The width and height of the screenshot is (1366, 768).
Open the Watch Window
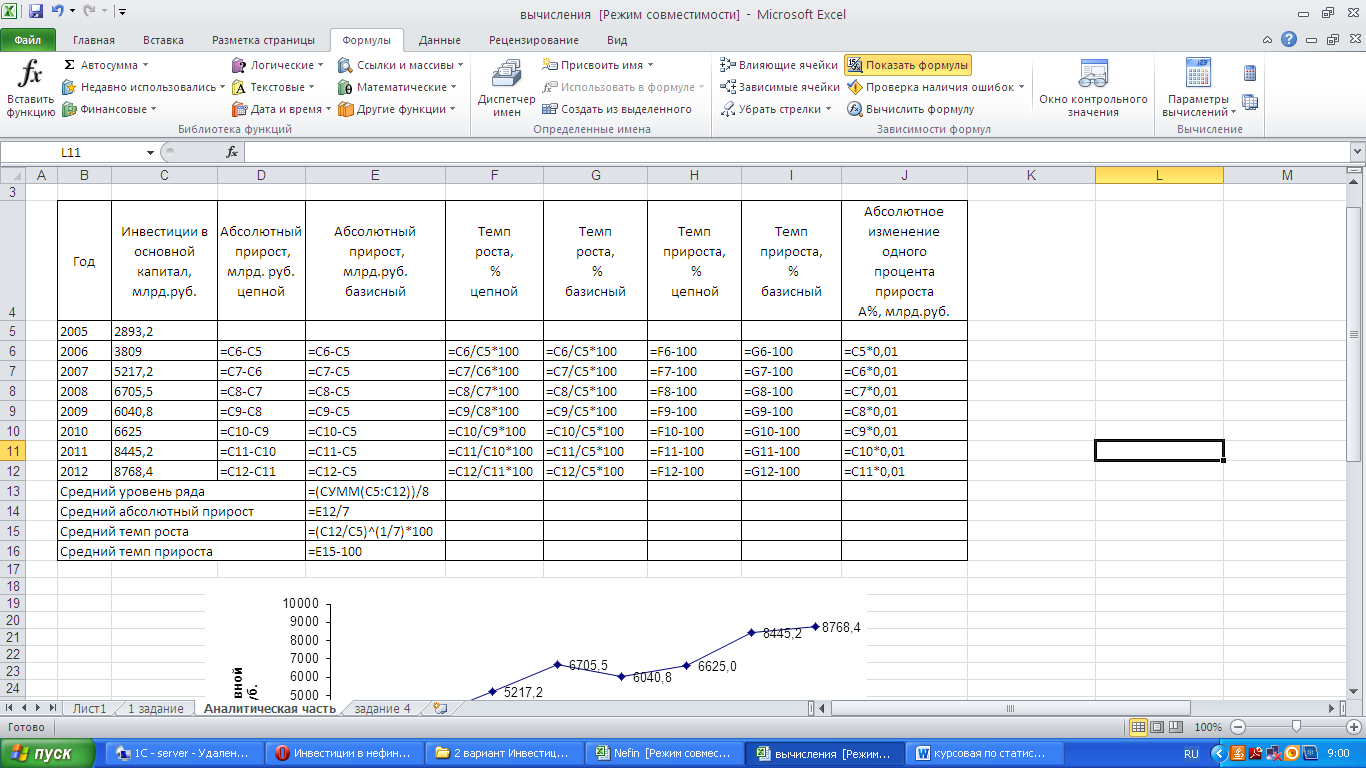(x=1093, y=89)
